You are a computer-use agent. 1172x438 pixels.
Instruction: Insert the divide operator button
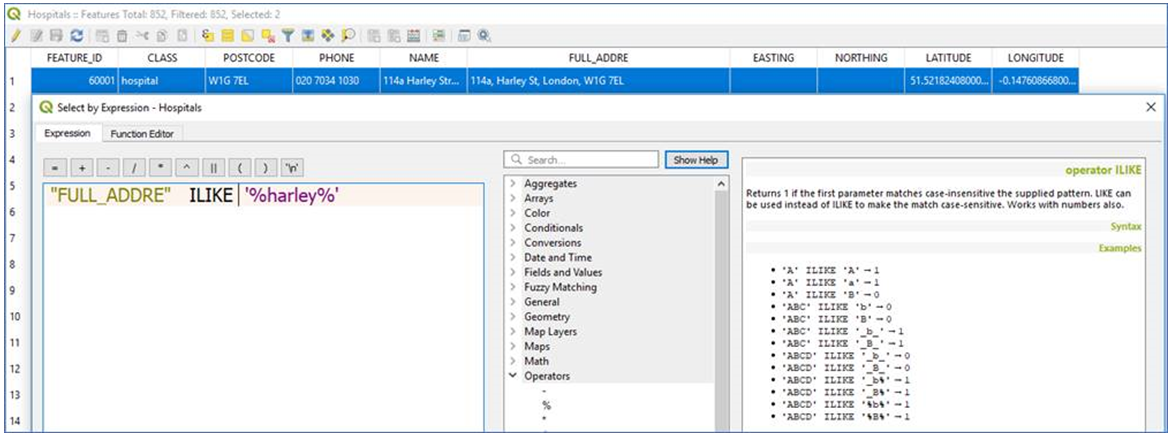(135, 168)
